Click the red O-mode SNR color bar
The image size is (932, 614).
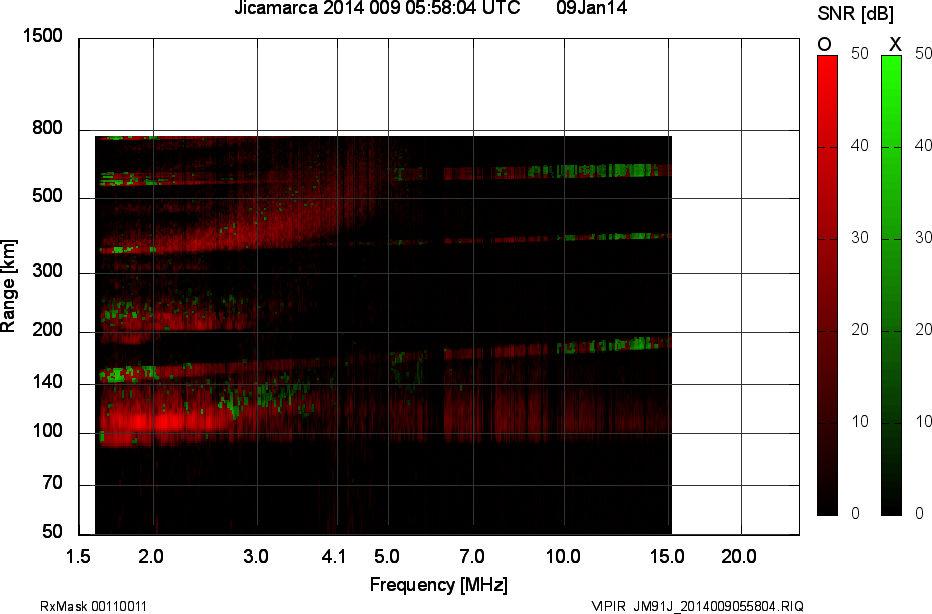[827, 285]
